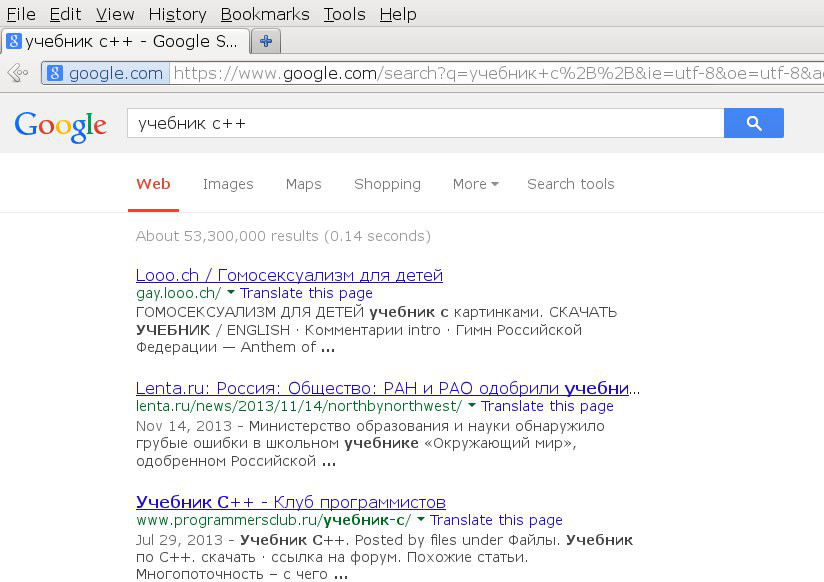Click the URL address bar
Image resolution: width=824 pixels, height=582 pixels.
click(x=497, y=73)
